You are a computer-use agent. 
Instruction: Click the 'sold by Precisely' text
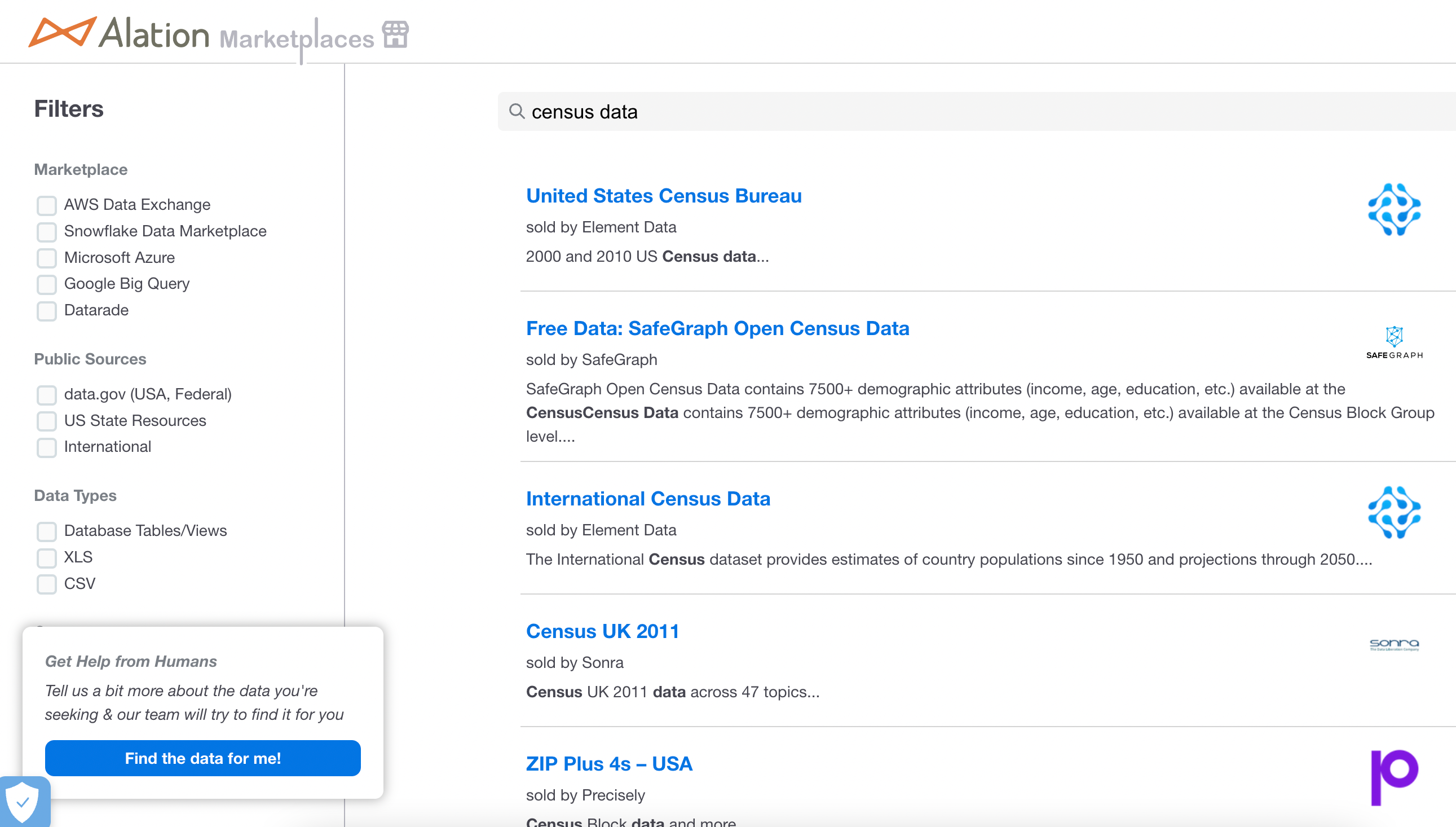585,795
